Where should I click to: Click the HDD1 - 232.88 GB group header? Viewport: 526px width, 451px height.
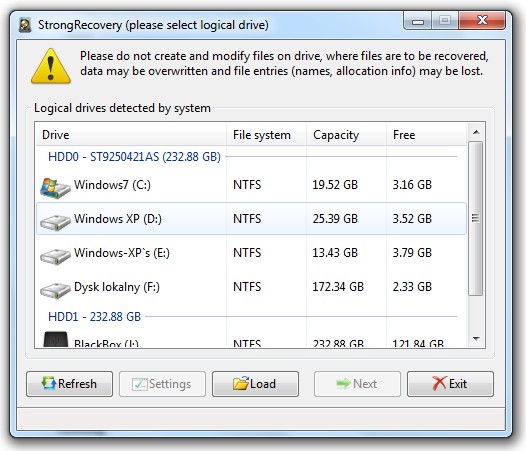(95, 317)
